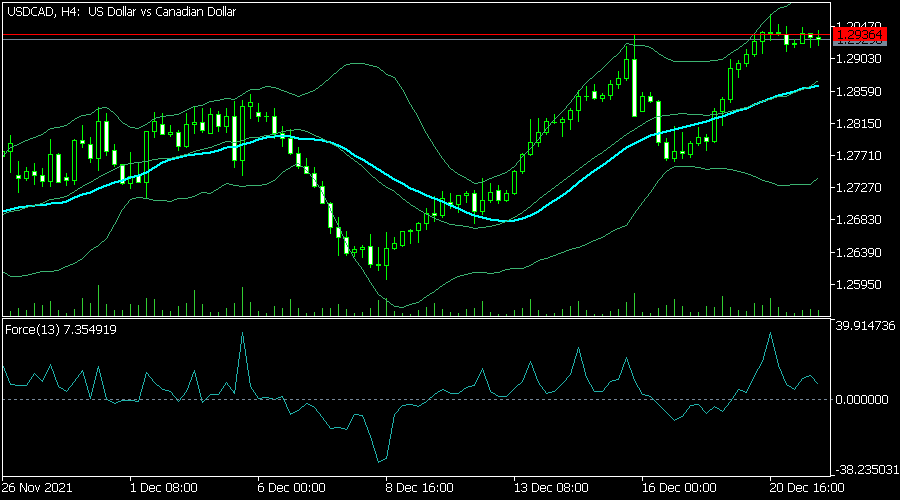Click the 20 Dec 16:00 time label
This screenshot has height=500, width=900.
click(807, 488)
